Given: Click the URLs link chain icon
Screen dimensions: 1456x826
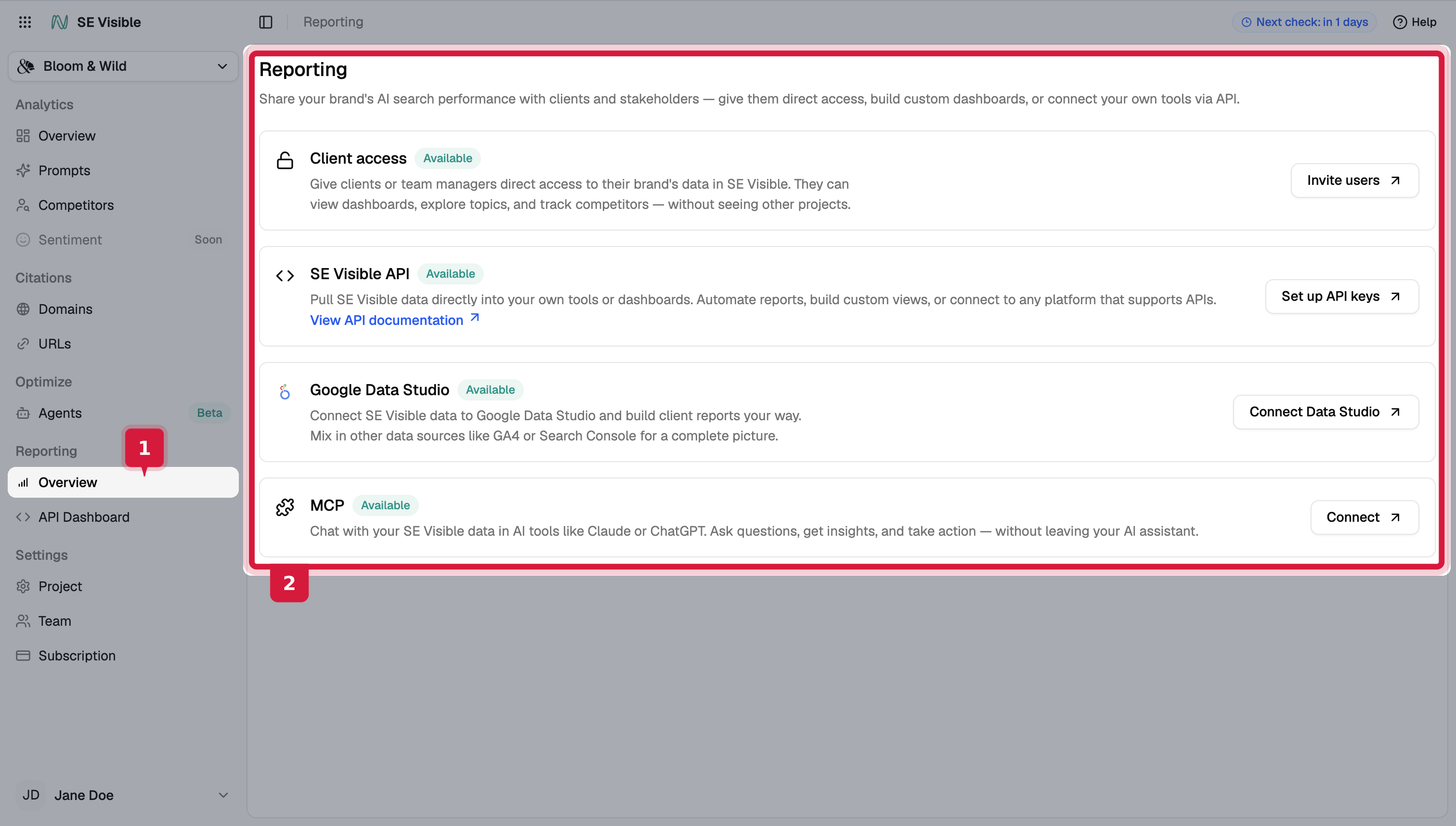Looking at the screenshot, I should tap(23, 344).
